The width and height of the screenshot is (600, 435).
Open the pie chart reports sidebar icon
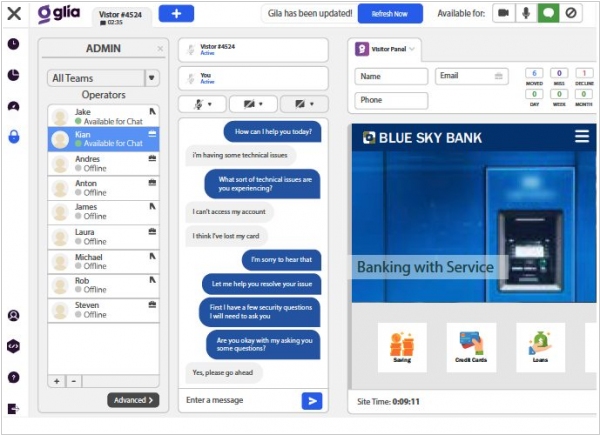(13, 75)
